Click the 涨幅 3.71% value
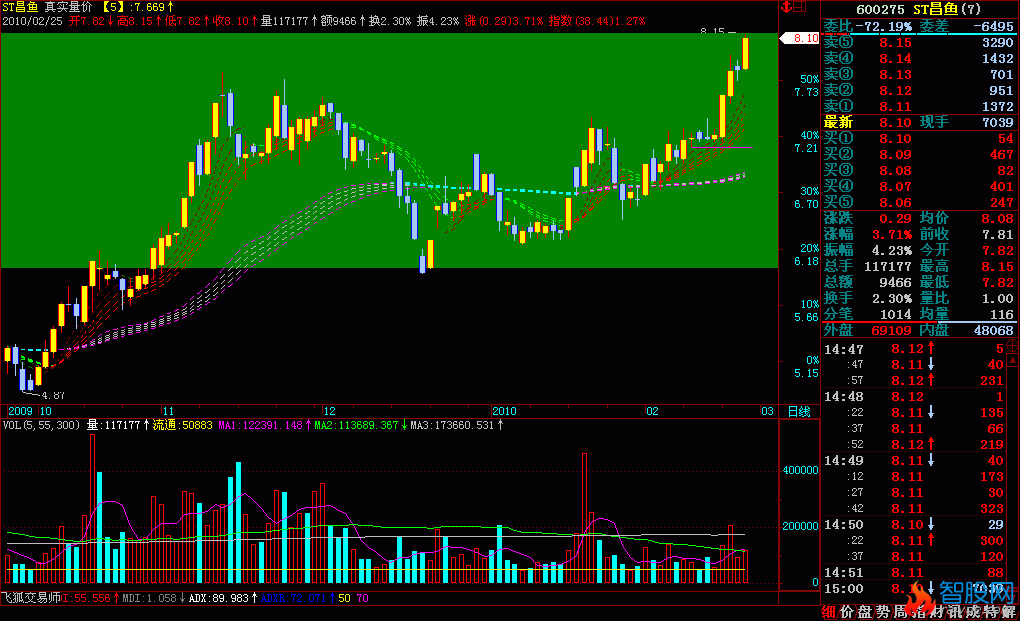 [x=892, y=234]
